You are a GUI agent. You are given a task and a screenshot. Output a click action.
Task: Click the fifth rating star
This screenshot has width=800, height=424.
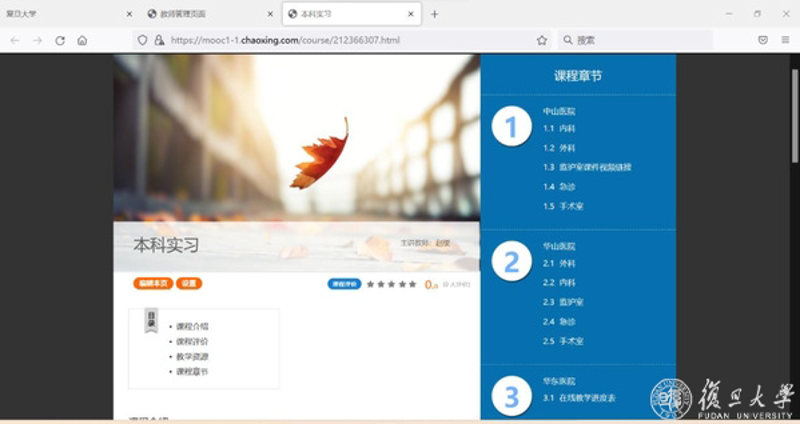tap(412, 284)
